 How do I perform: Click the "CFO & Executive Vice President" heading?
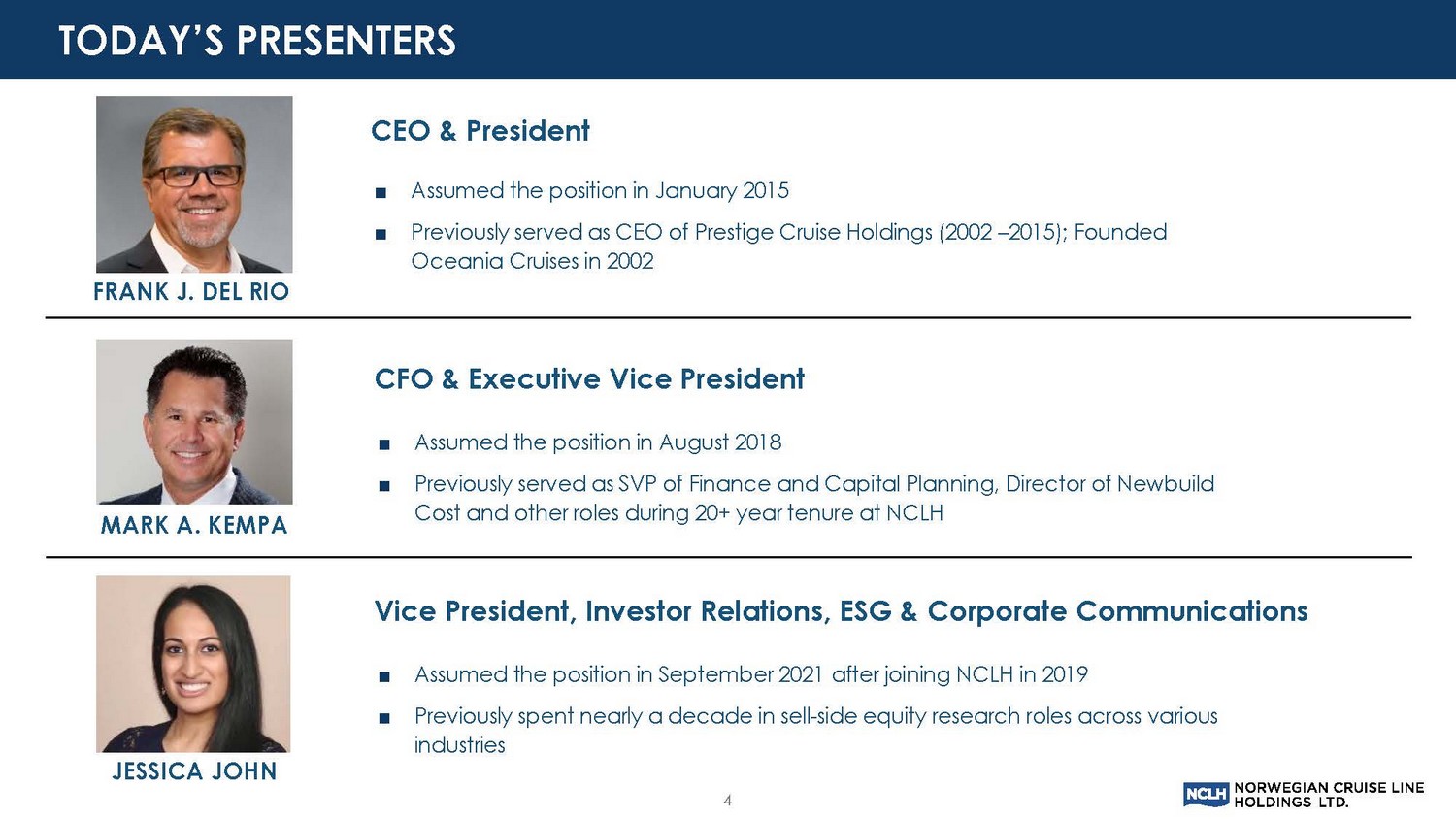(x=589, y=378)
